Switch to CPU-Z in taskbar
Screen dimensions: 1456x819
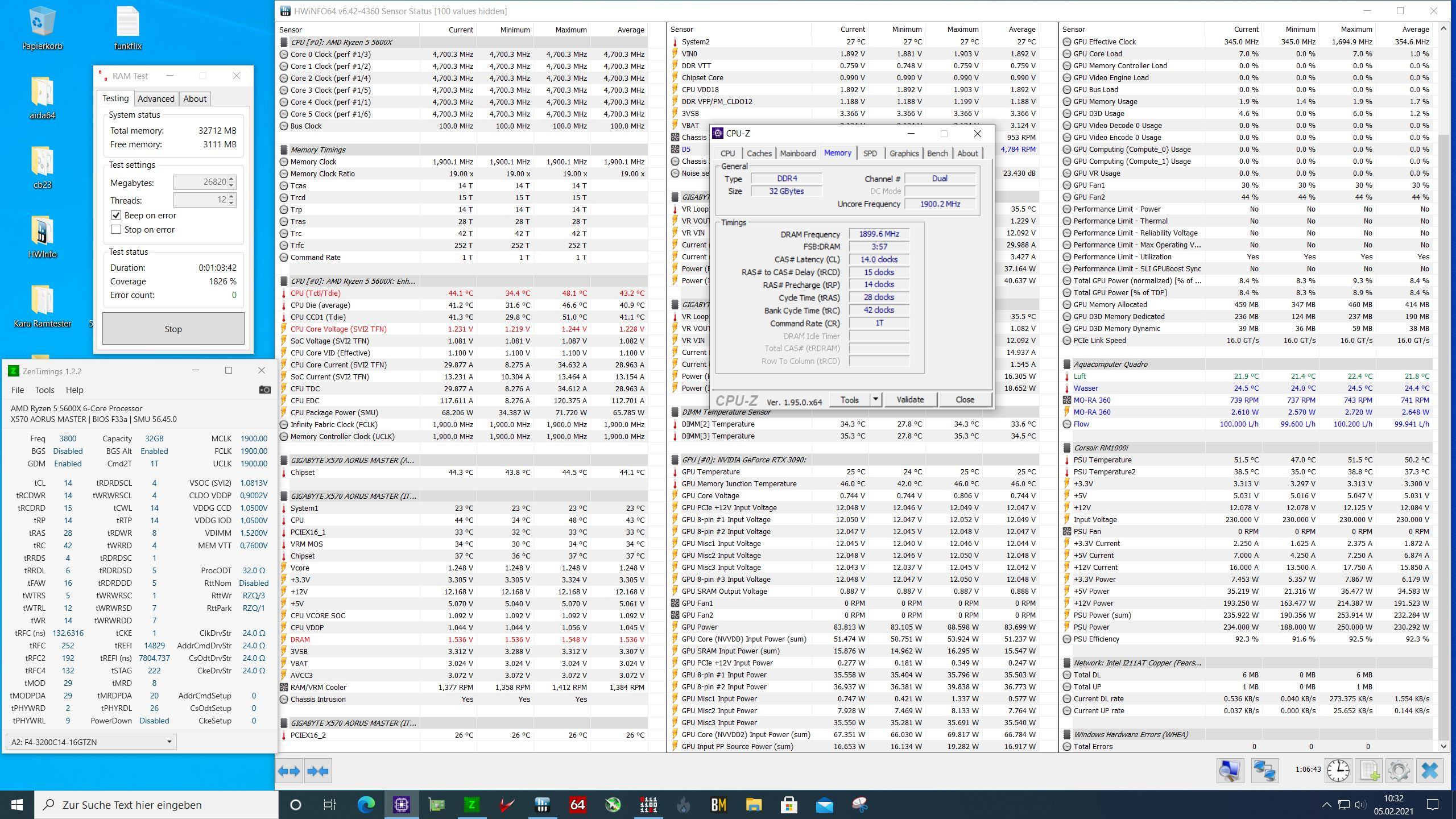point(401,805)
